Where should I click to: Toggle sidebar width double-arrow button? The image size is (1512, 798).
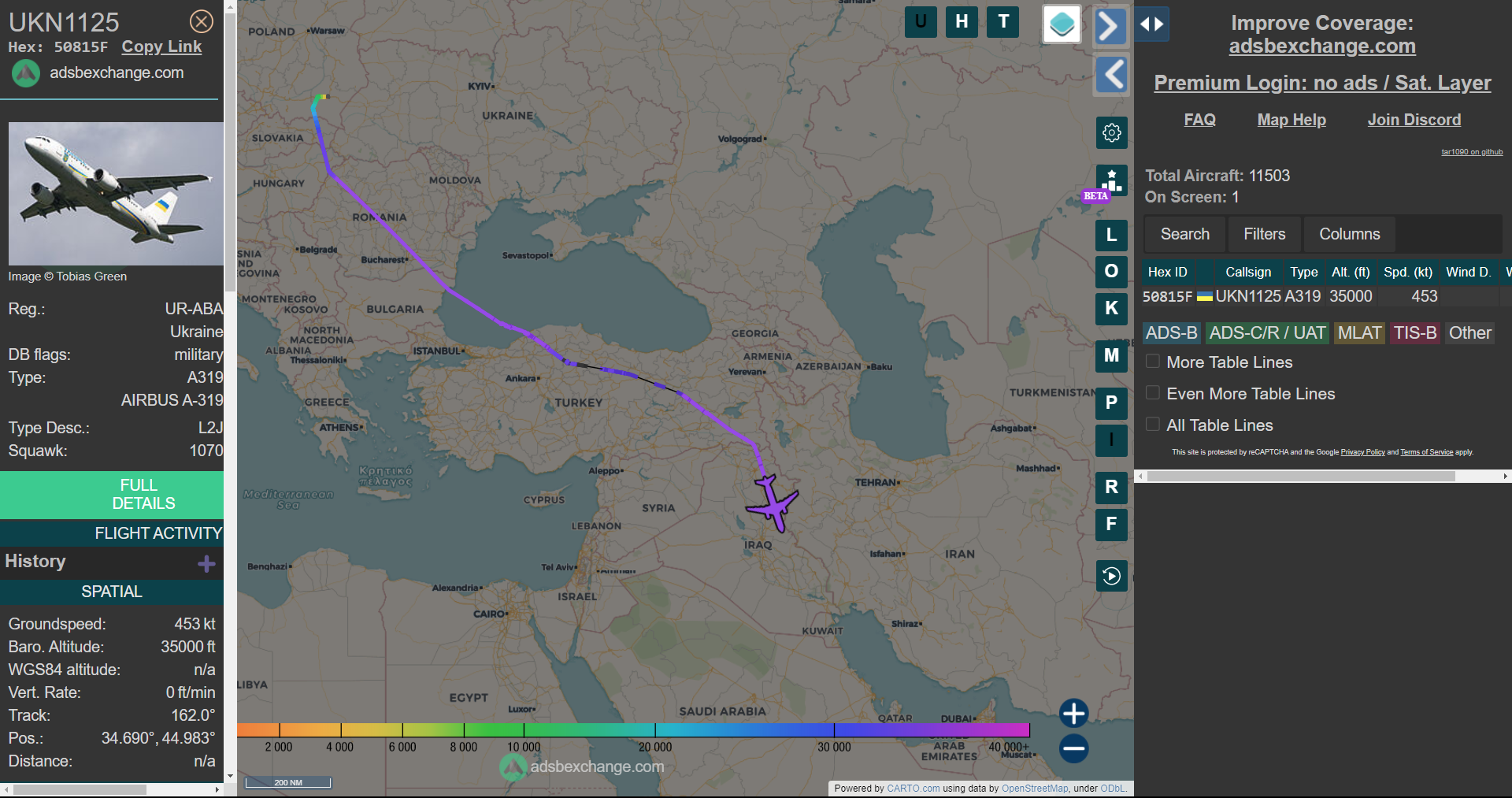1152,24
